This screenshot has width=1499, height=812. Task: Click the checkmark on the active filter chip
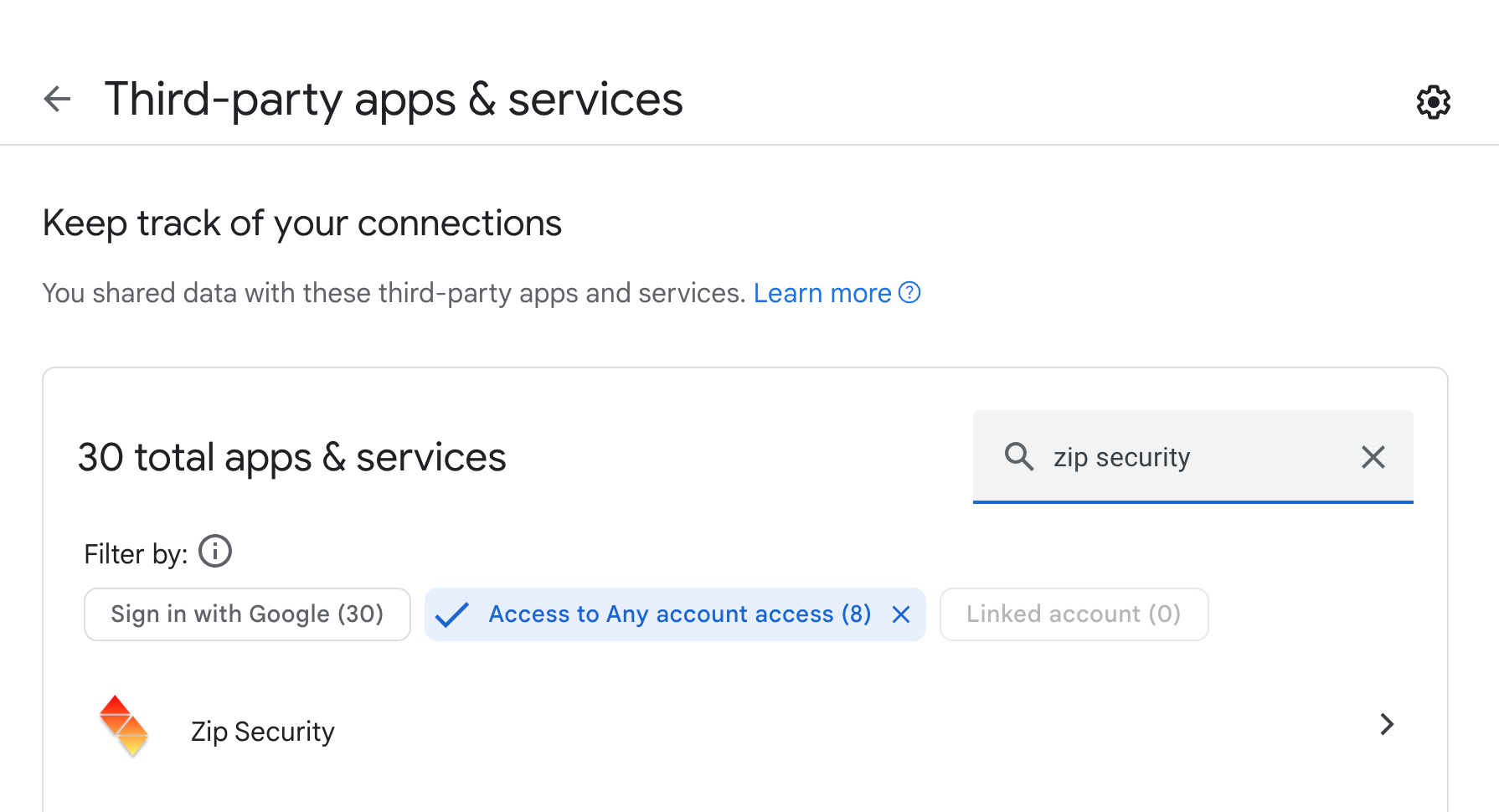click(452, 615)
